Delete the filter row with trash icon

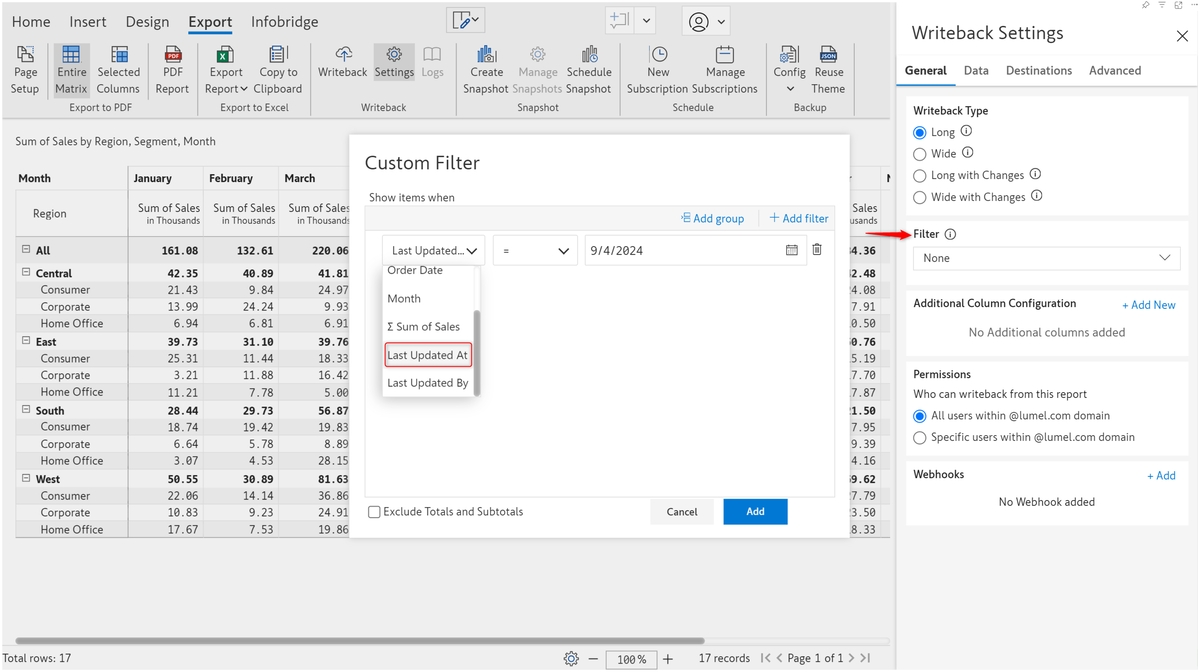click(817, 250)
